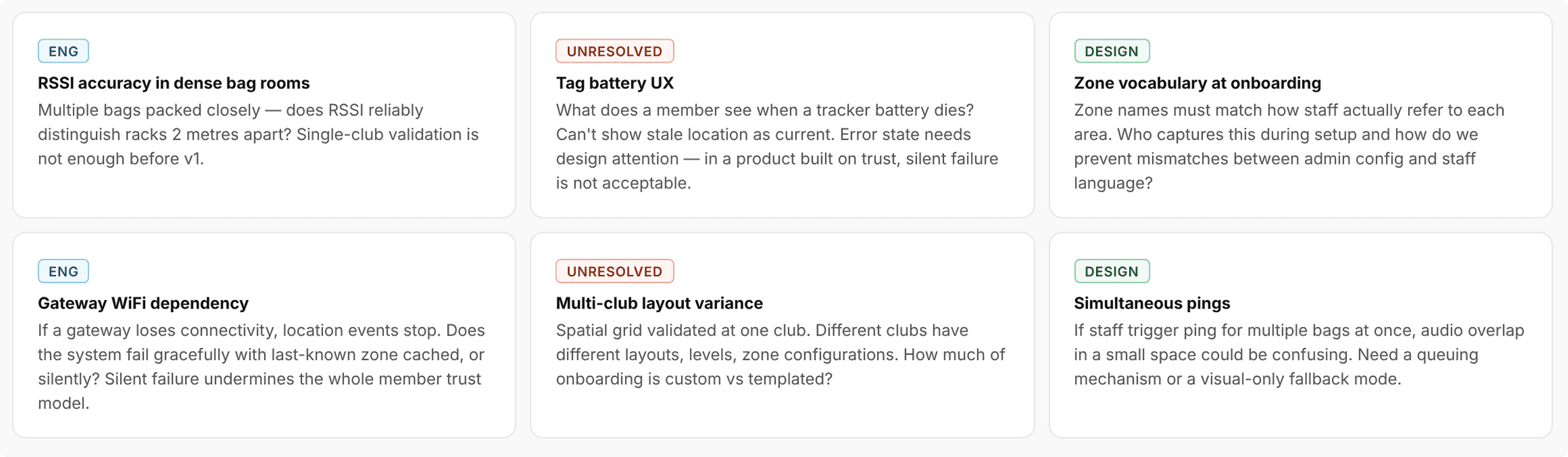Screen dimensions: 1568x457
Task: Click the UNRESOLVED tag above Tag battery UX
Action: coord(614,51)
